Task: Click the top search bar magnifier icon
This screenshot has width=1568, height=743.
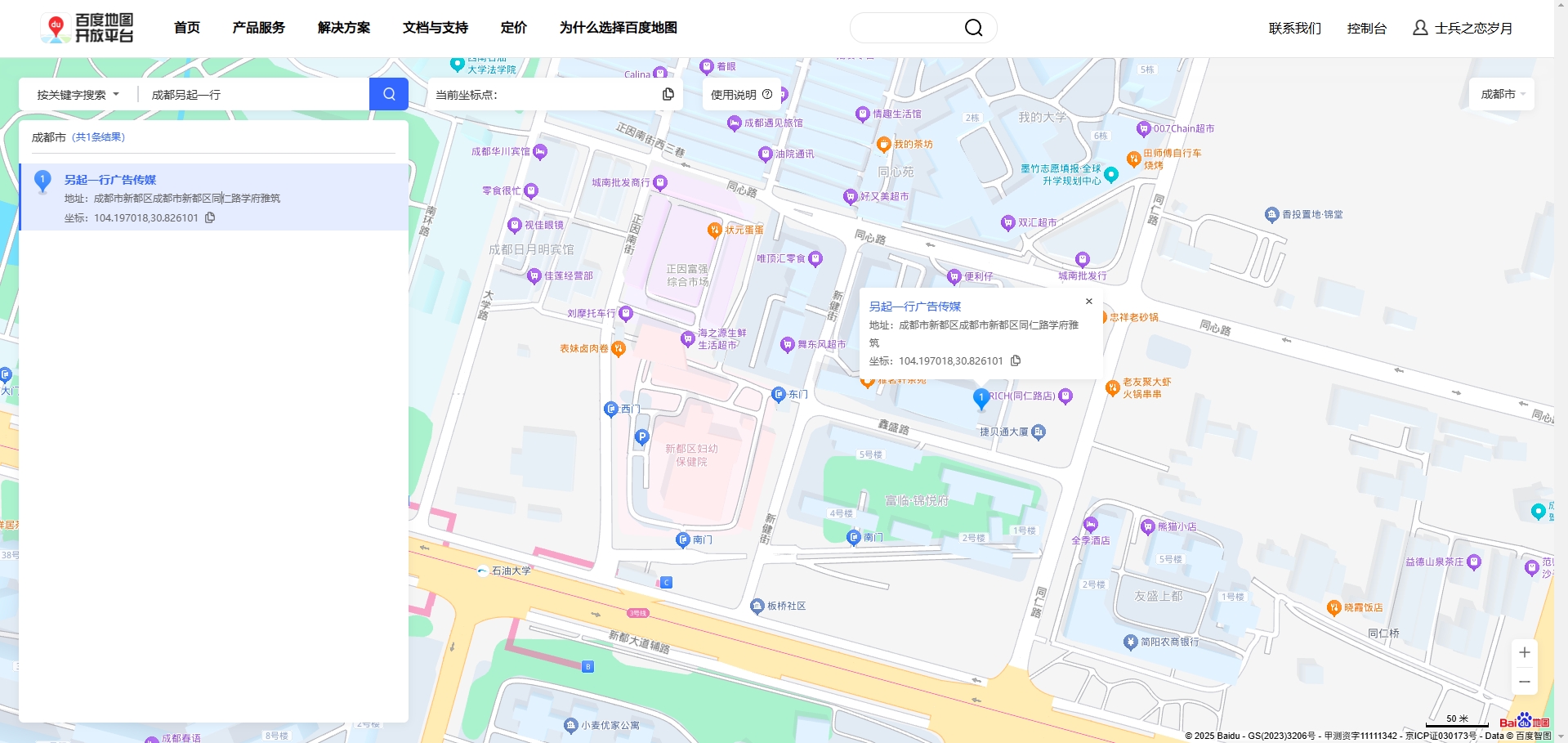Action: click(x=973, y=27)
